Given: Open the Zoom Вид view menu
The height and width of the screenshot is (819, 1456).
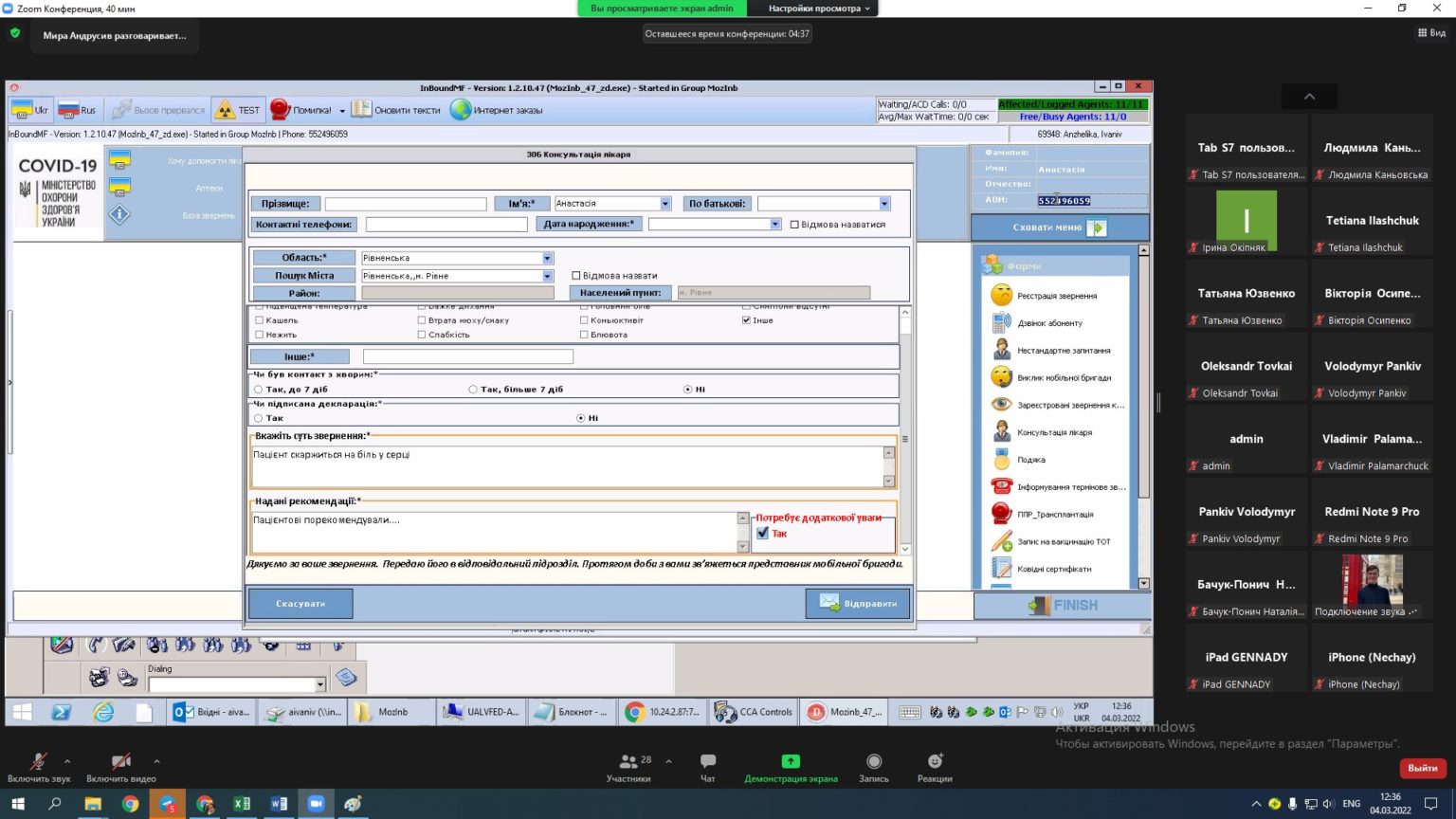Looking at the screenshot, I should [1432, 33].
